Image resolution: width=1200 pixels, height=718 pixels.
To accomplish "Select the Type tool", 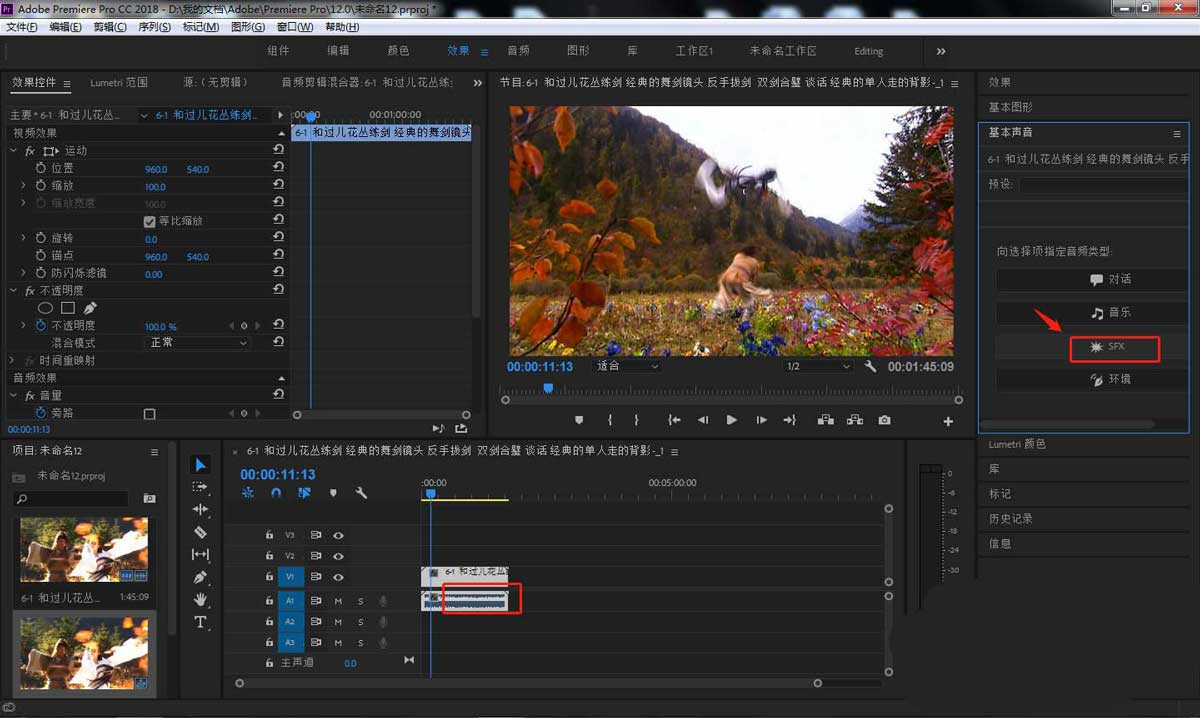I will pos(200,622).
